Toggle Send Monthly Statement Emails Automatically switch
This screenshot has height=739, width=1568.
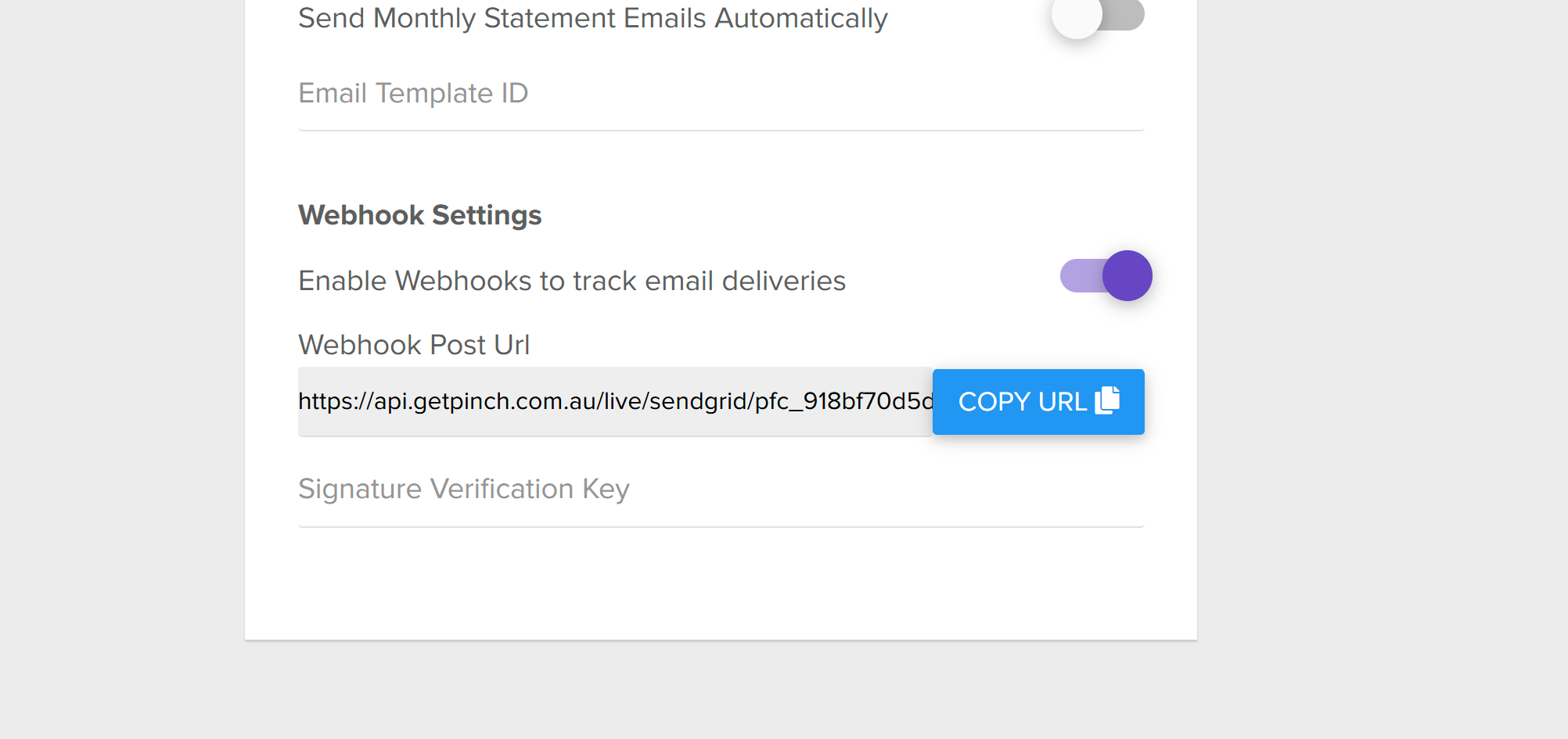[1098, 15]
